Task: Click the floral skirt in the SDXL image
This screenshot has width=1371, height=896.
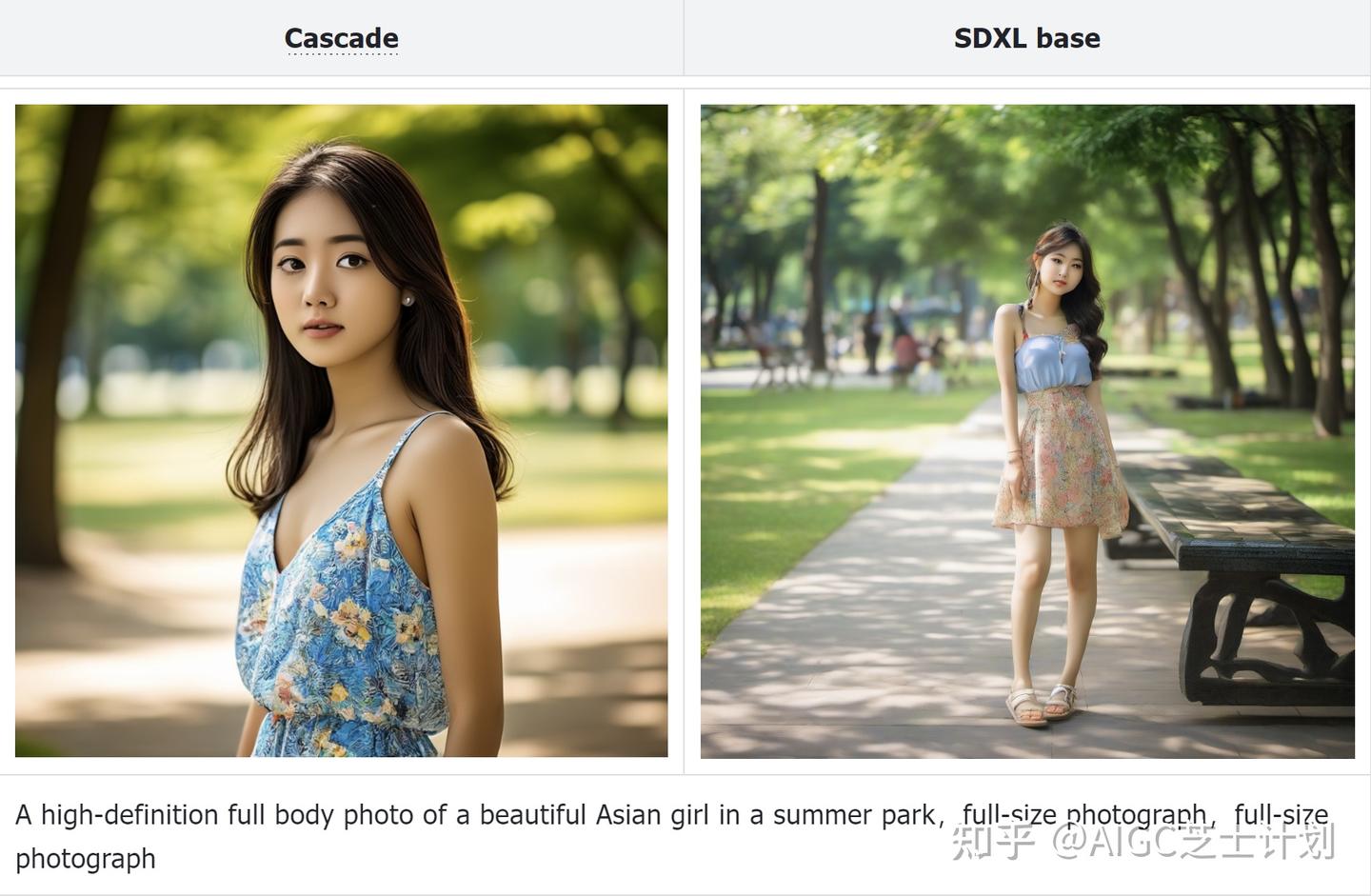Action: pos(1062,462)
